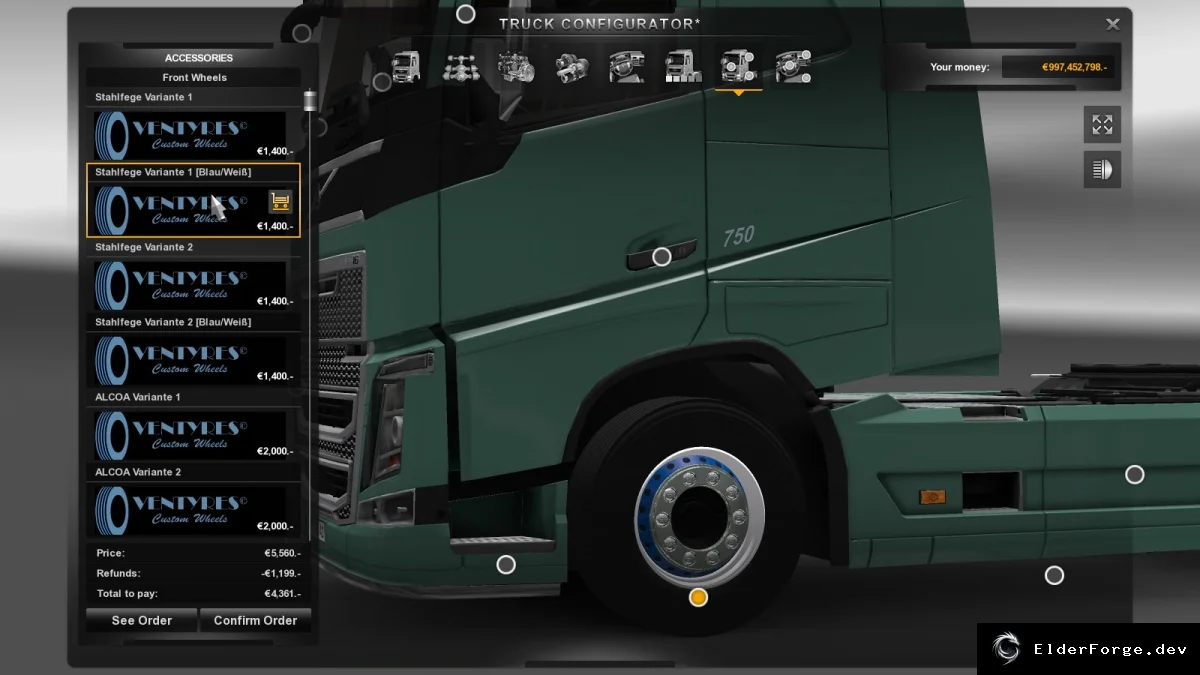1200x675 pixels.
Task: Select the accessory node beside the cabin step
Action: click(506, 565)
